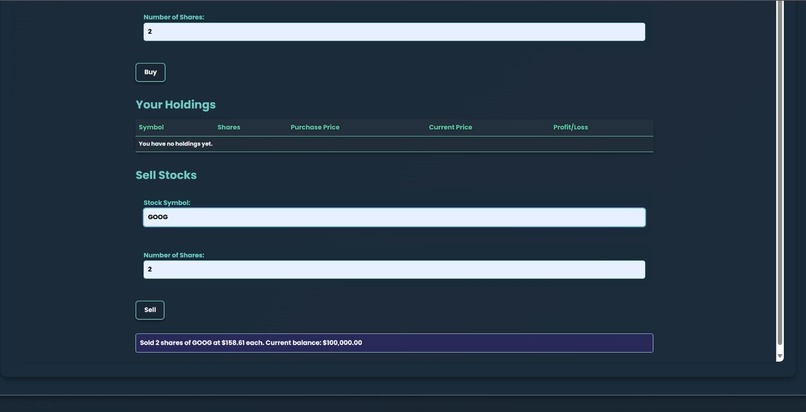Focus the Sell Stocks Stock Symbol field
This screenshot has height=412, width=806.
coord(394,217)
